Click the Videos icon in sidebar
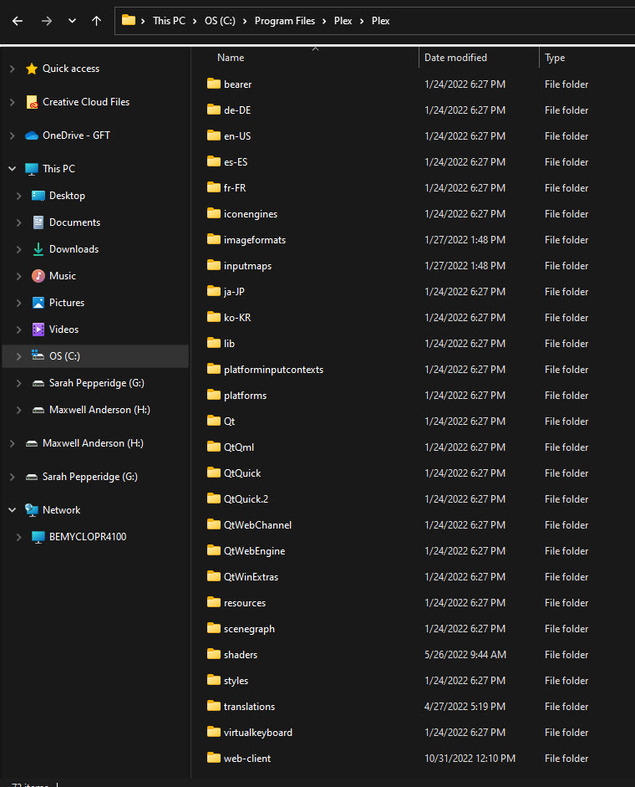This screenshot has width=635, height=787. pyautogui.click(x=38, y=329)
